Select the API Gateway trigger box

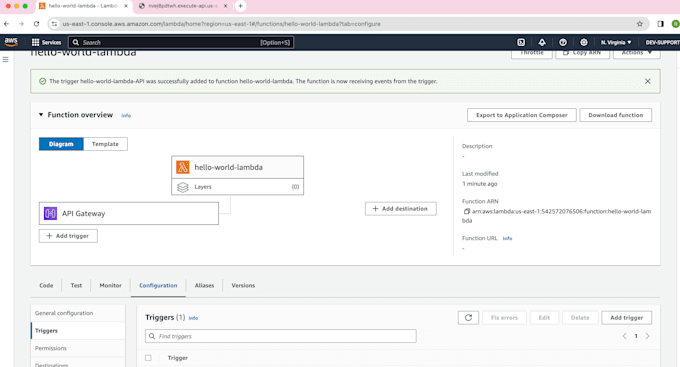click(129, 213)
